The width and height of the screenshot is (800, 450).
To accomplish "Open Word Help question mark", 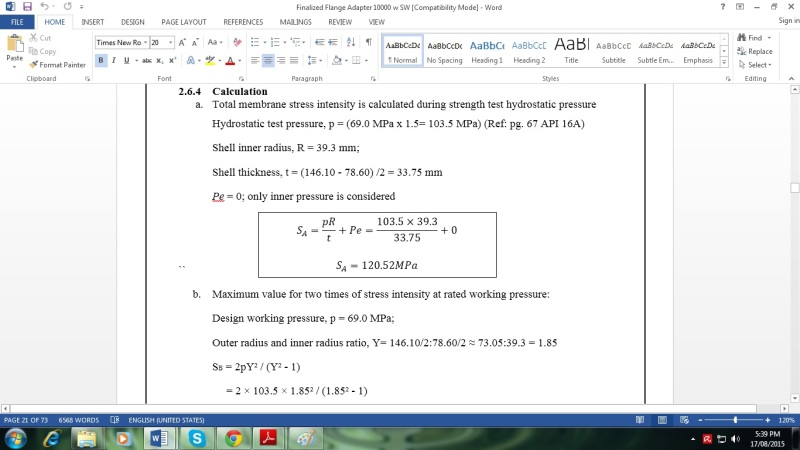I will (x=722, y=7).
